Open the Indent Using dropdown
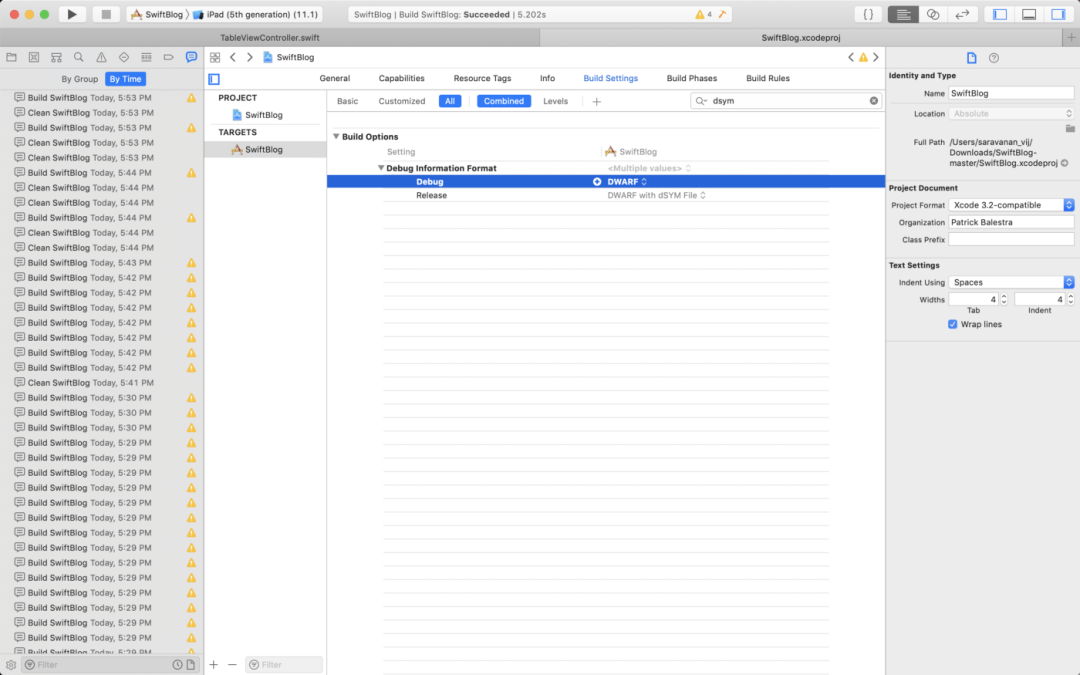 [x=1011, y=282]
